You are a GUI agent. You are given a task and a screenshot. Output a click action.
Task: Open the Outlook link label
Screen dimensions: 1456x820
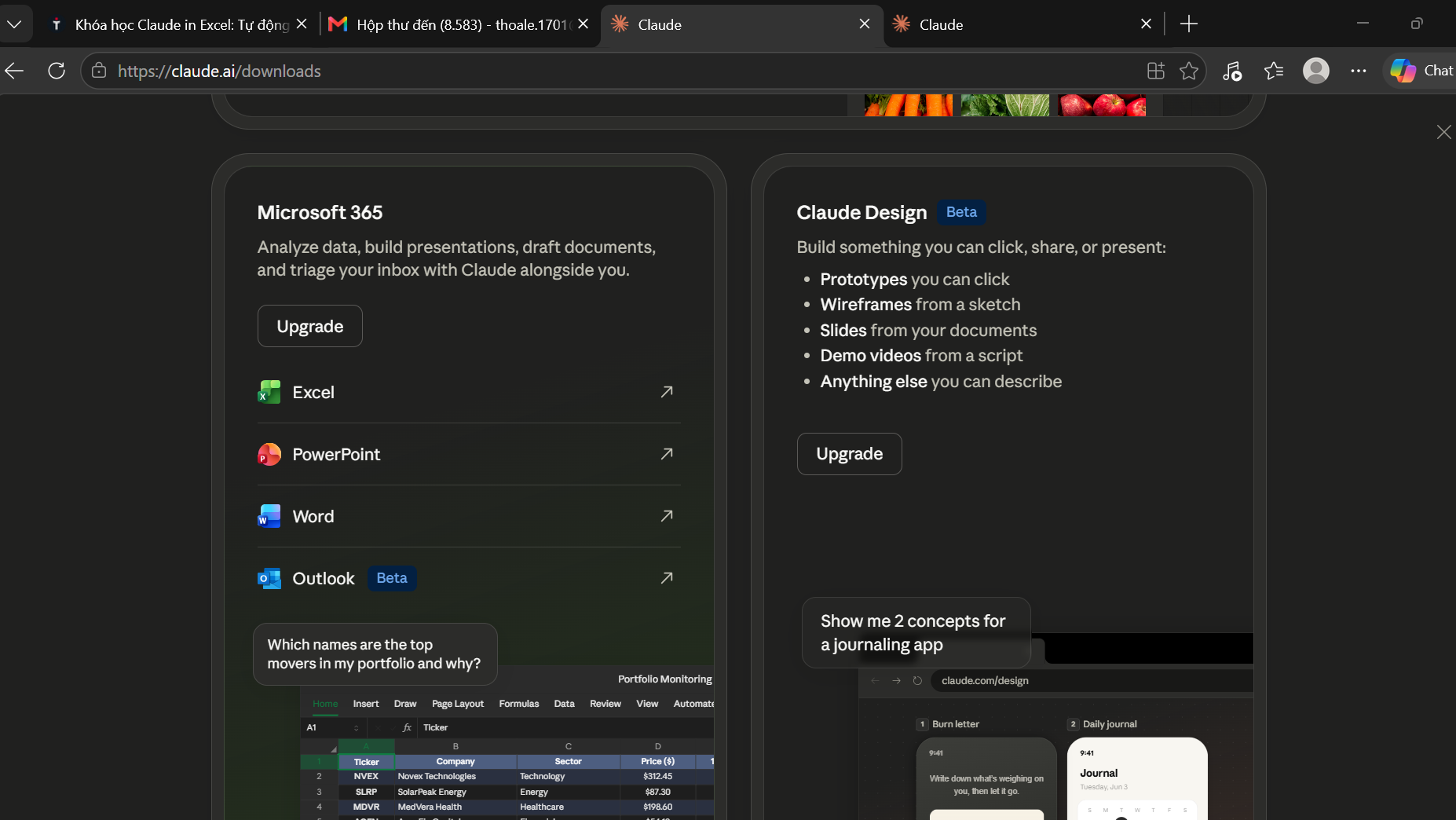(324, 578)
